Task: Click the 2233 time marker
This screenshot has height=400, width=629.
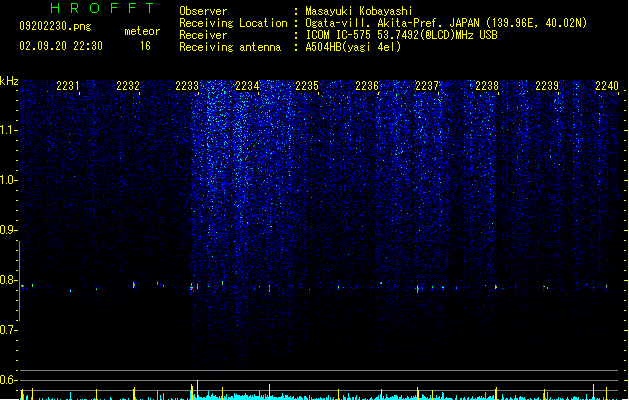Action: (187, 85)
